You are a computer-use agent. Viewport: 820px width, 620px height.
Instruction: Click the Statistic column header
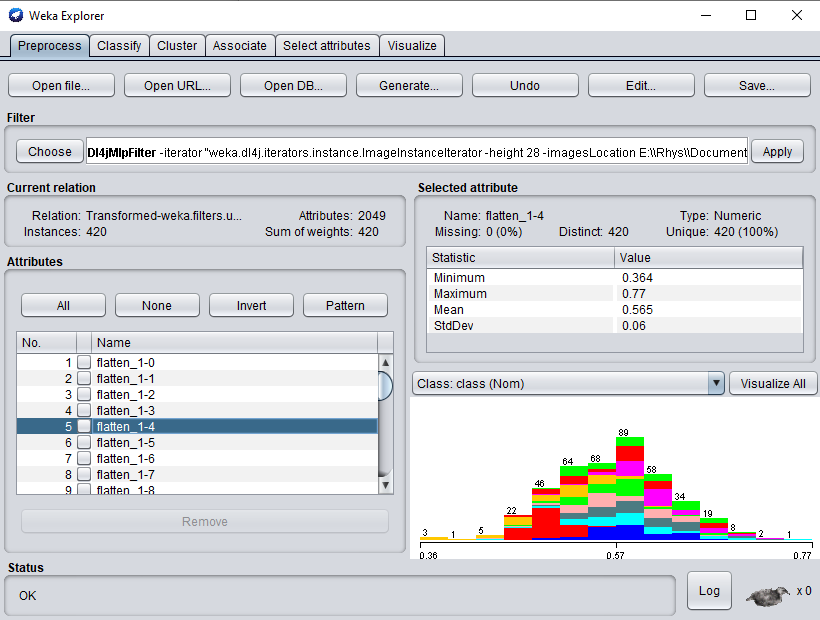coord(520,258)
